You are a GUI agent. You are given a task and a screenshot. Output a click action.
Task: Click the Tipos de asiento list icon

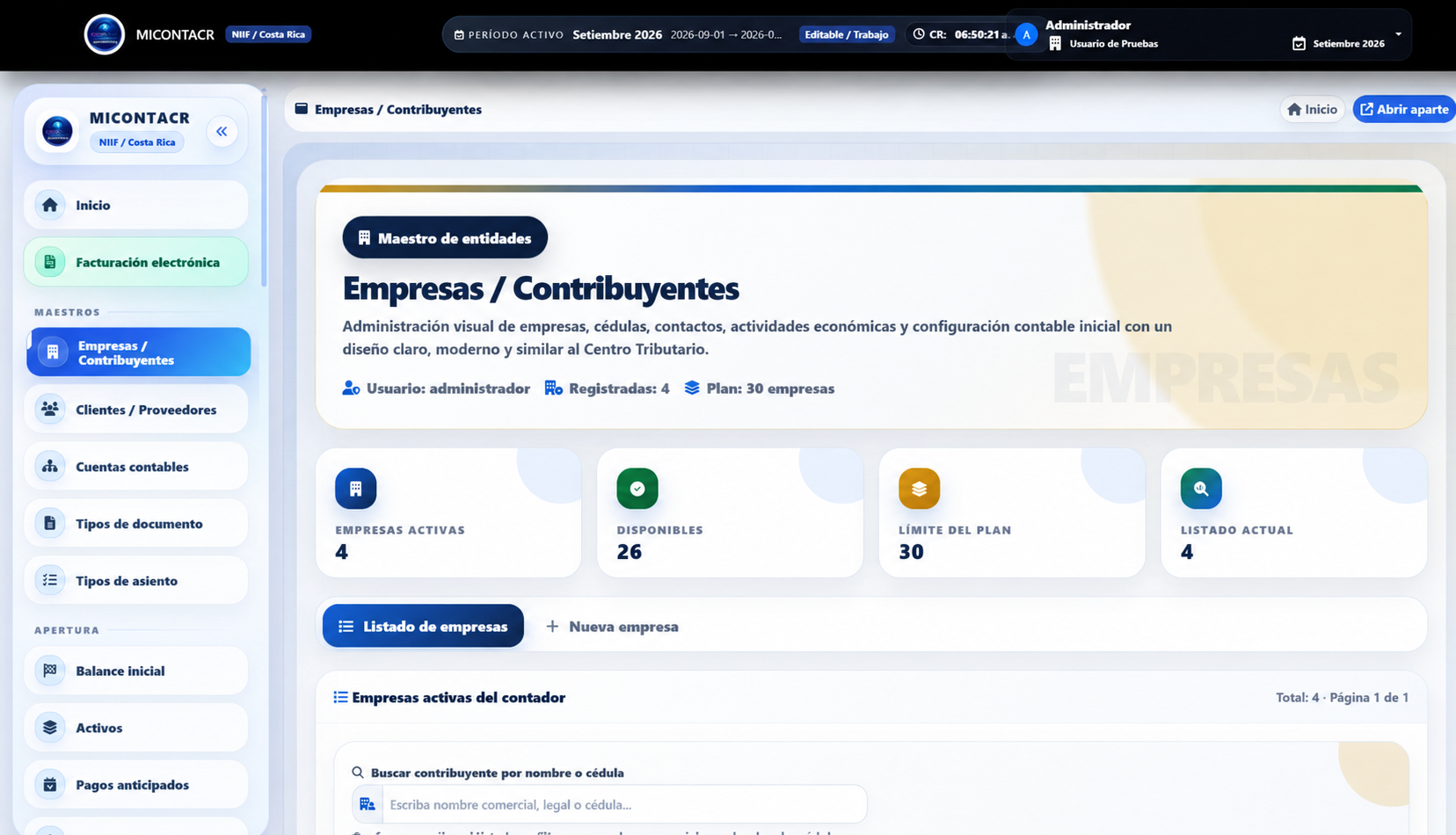coord(50,580)
